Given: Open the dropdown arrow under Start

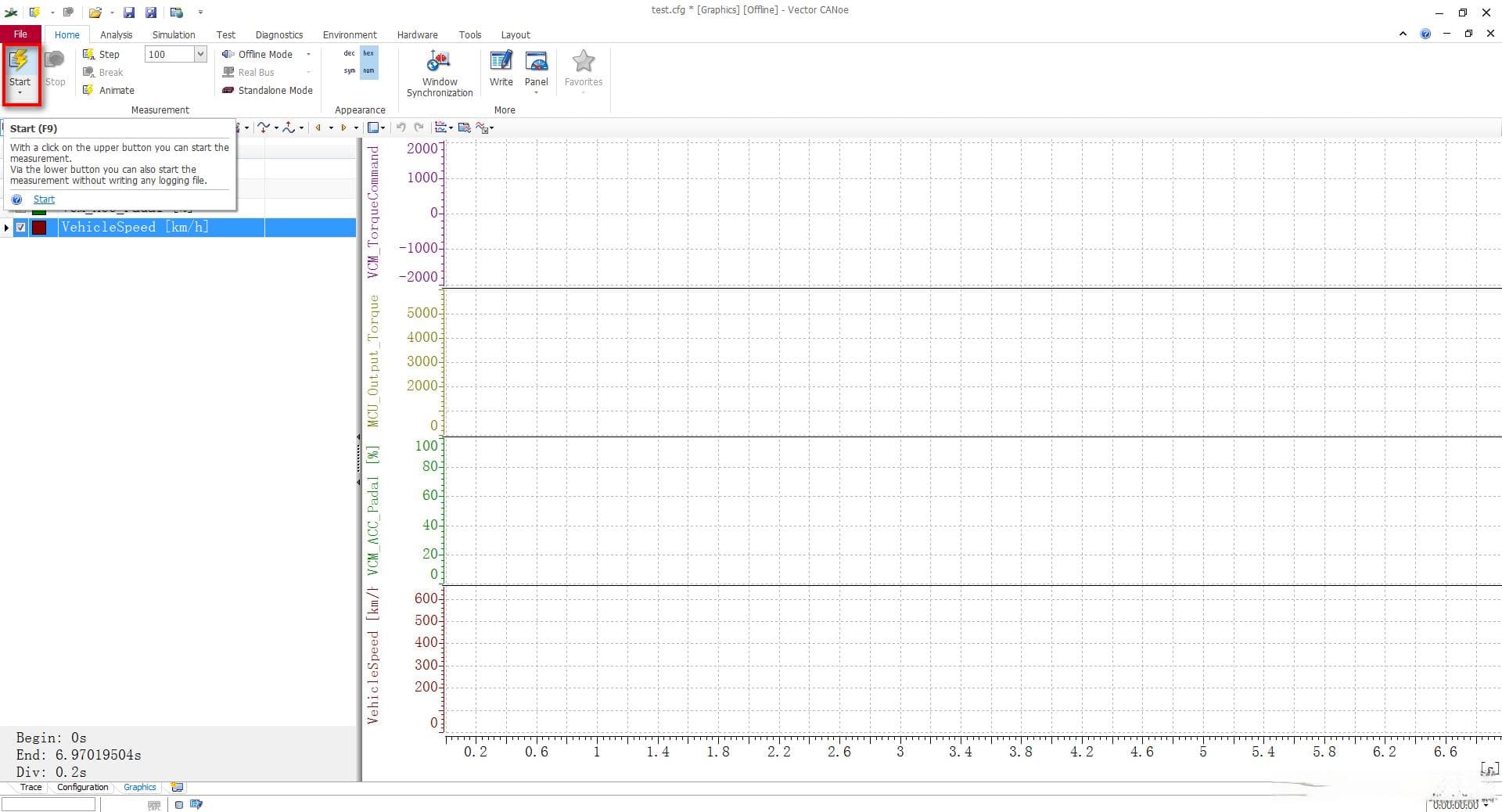Looking at the screenshot, I should point(20,94).
